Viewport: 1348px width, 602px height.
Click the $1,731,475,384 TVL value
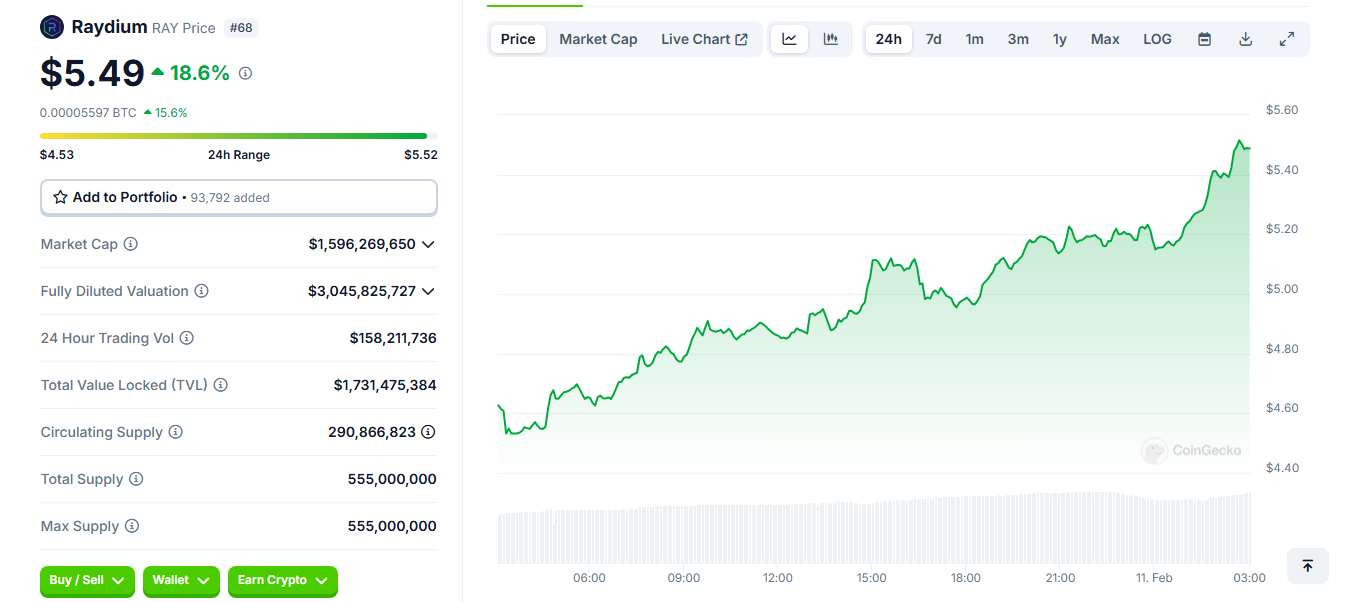[385, 385]
